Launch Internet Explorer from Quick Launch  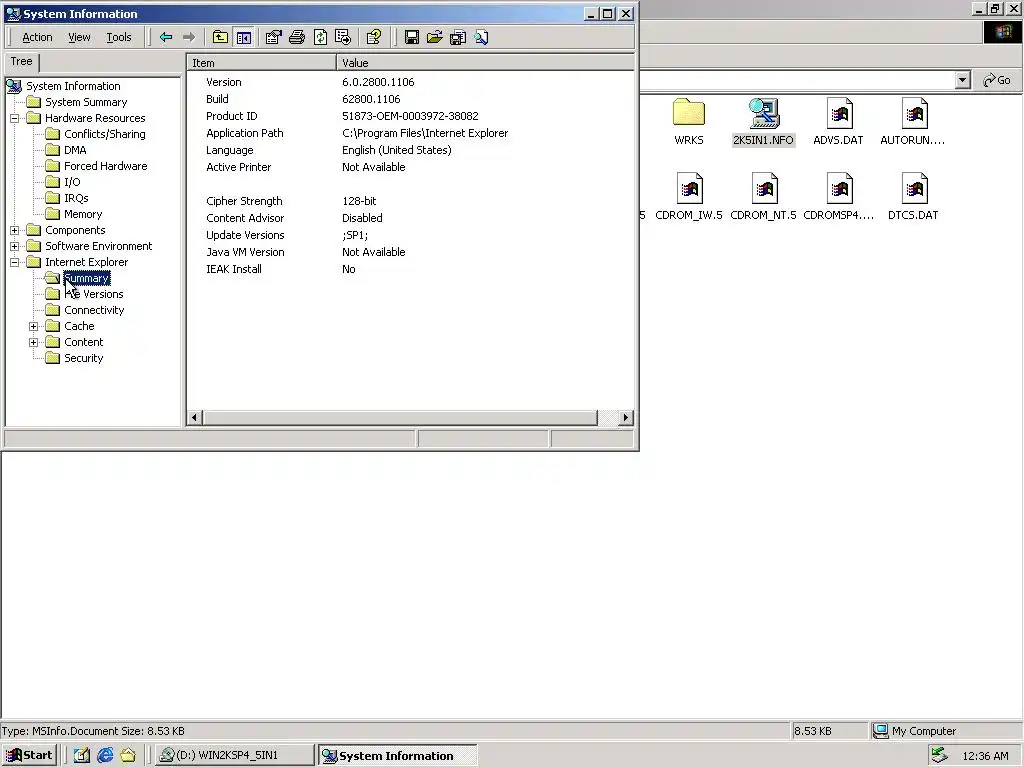coord(105,756)
